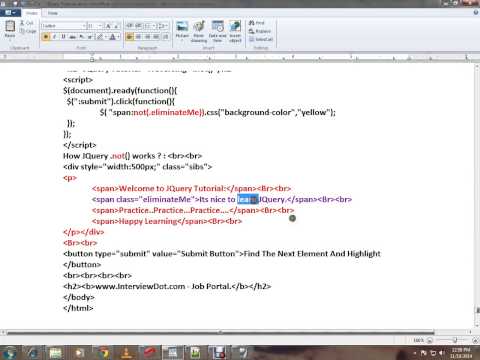This screenshot has height=360, width=480.
Task: Insert Date and time
Action: 217,31
